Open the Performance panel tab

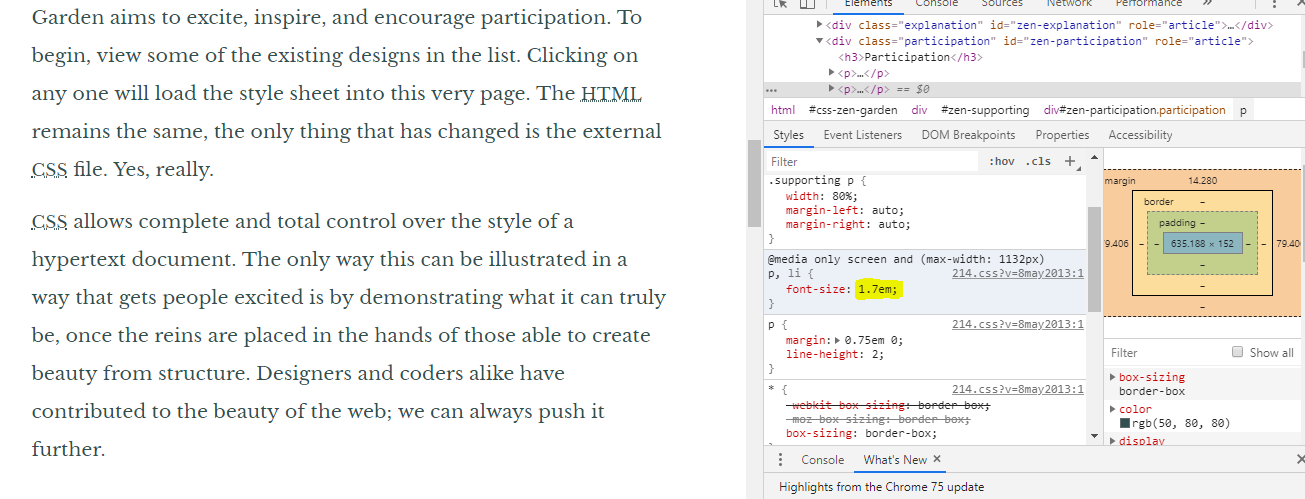tap(1149, 4)
